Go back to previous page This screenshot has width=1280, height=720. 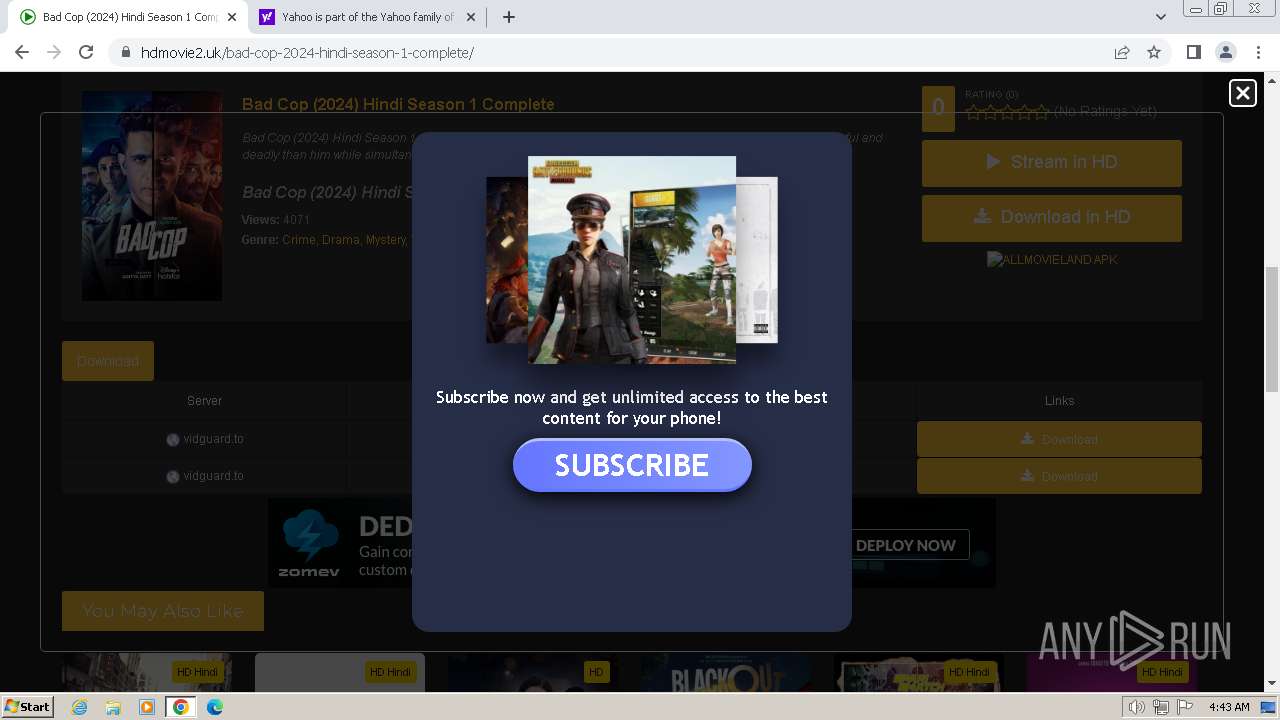[x=22, y=52]
